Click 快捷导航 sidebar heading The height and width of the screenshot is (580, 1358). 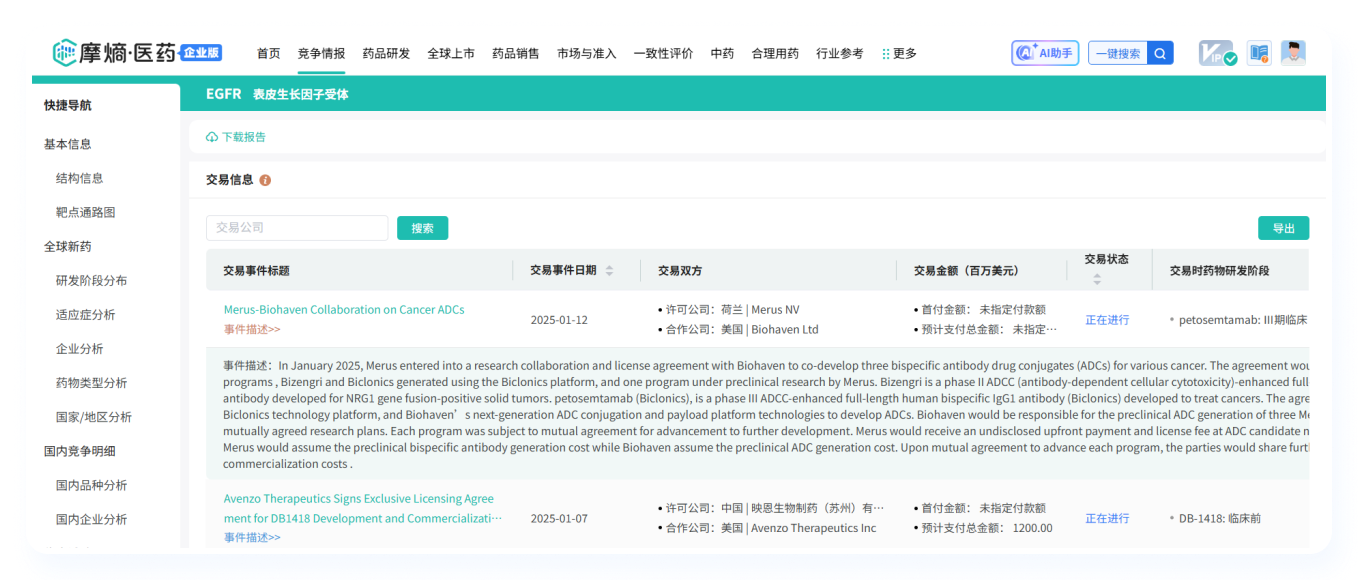click(68, 105)
